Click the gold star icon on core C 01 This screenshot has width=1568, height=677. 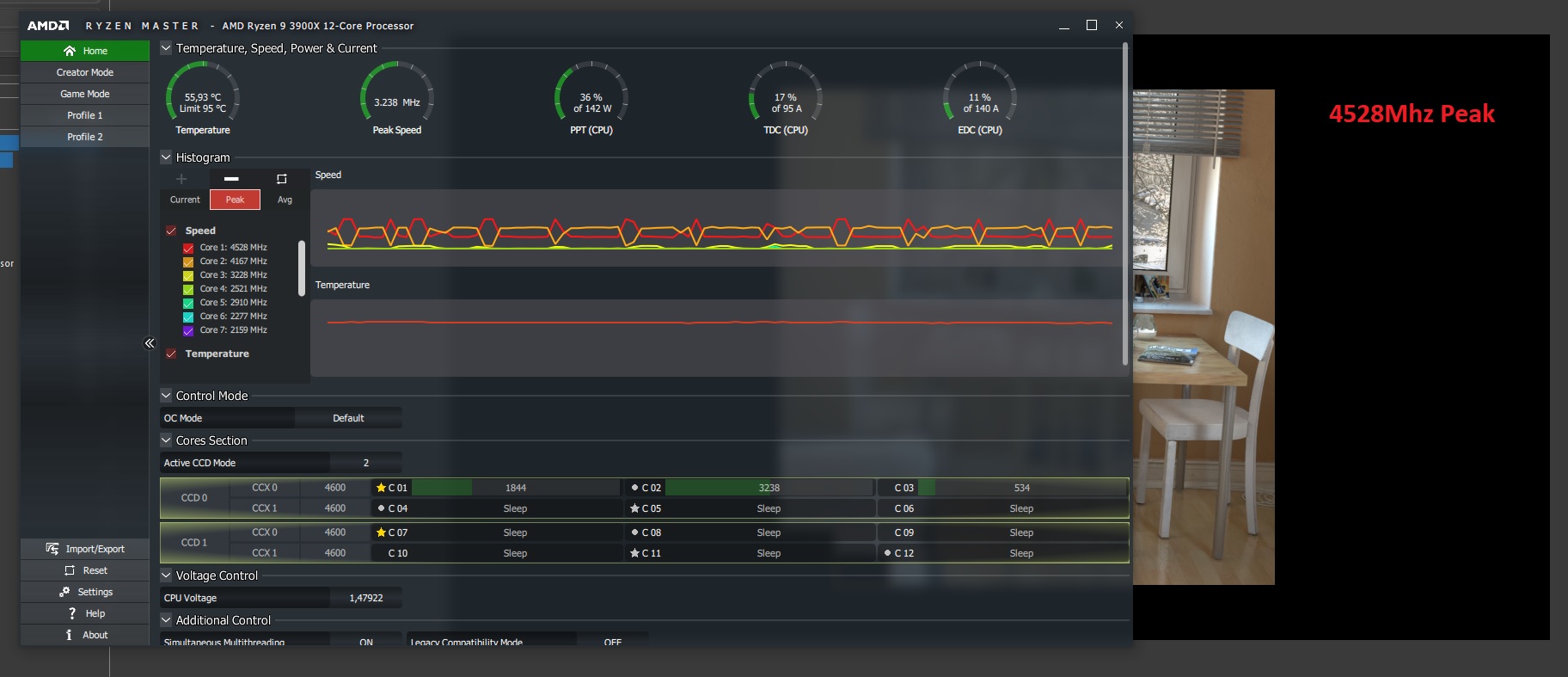point(381,488)
